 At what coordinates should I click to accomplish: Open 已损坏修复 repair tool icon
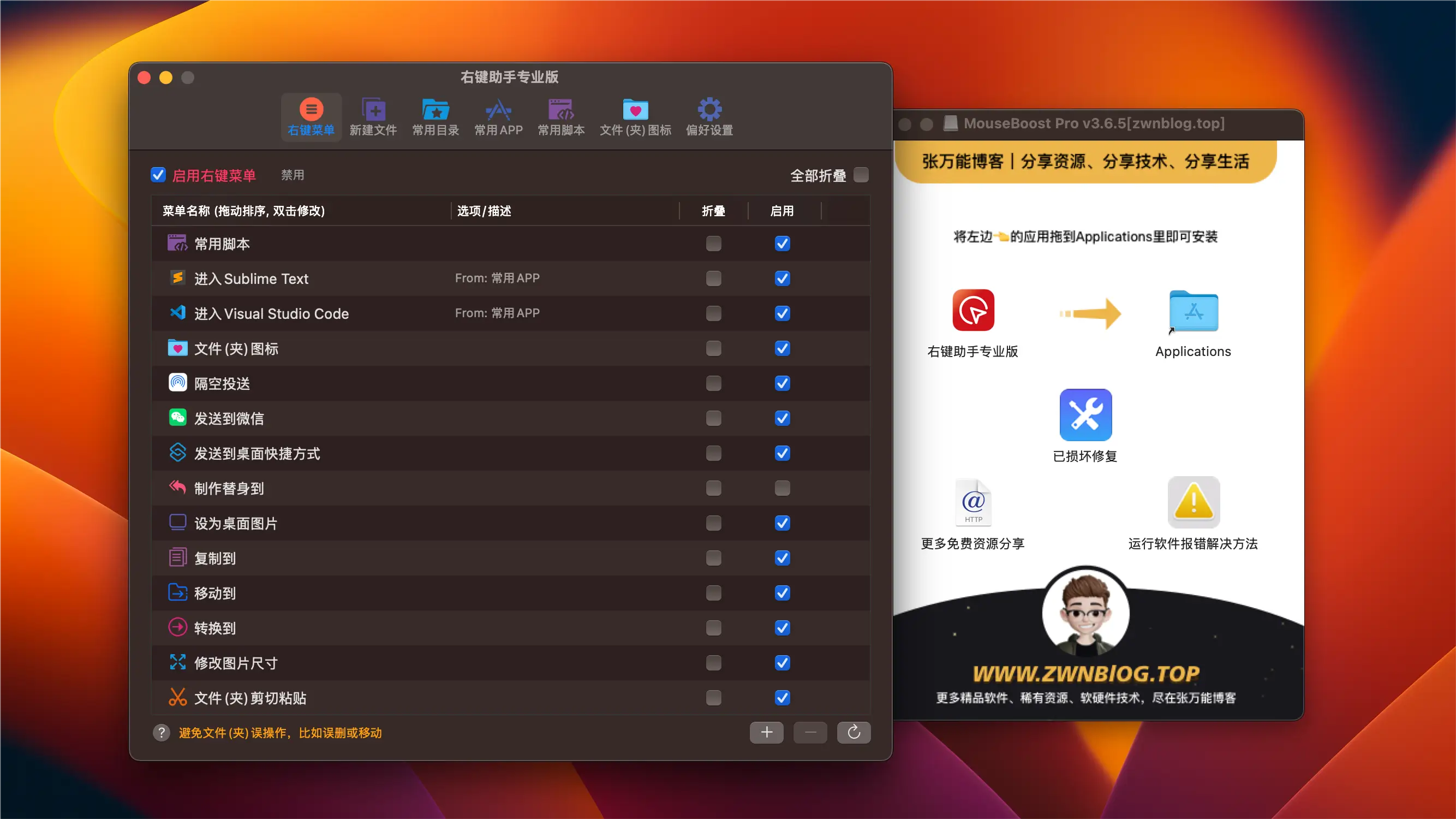pyautogui.click(x=1085, y=414)
